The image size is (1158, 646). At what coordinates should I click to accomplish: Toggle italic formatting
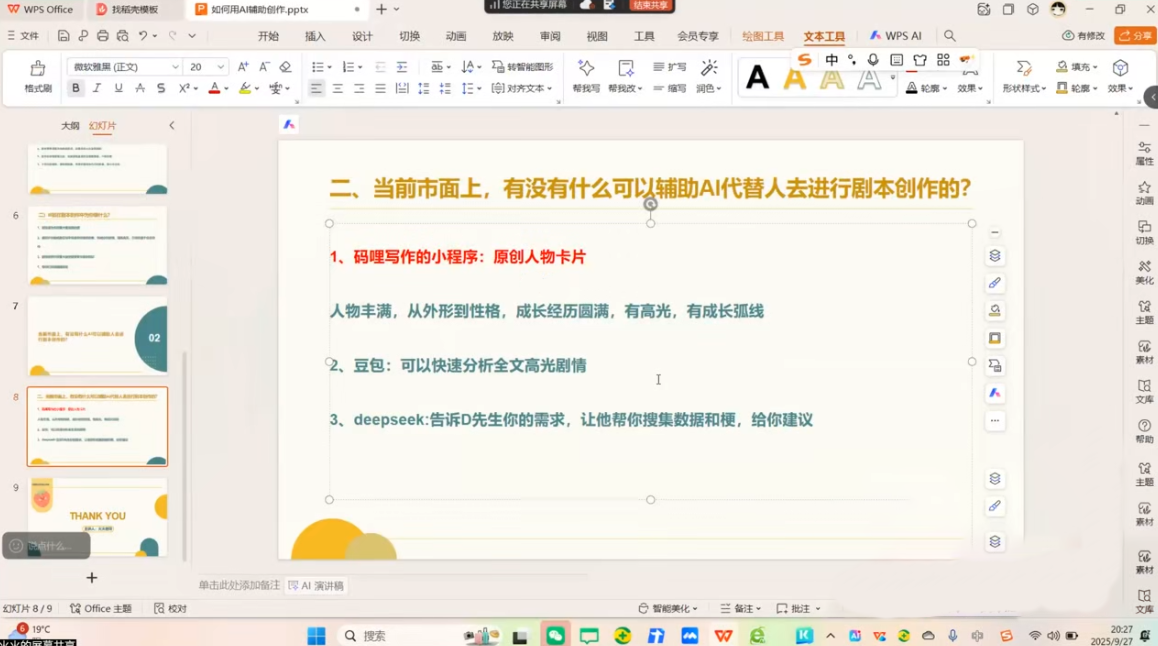97,88
